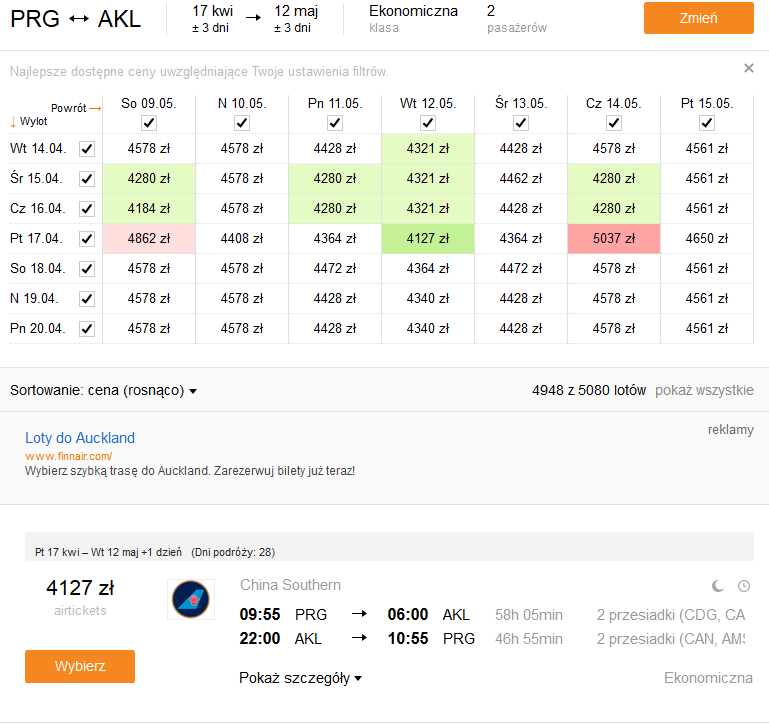Image resolution: width=769 pixels, height=725 pixels.
Task: Click the airtickets provider label
Action: click(x=80, y=610)
